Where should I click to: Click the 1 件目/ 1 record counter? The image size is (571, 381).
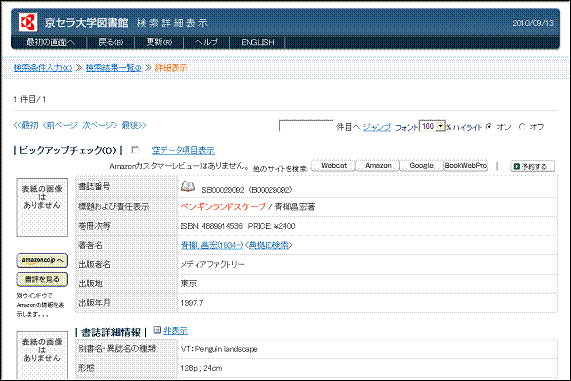(x=30, y=99)
